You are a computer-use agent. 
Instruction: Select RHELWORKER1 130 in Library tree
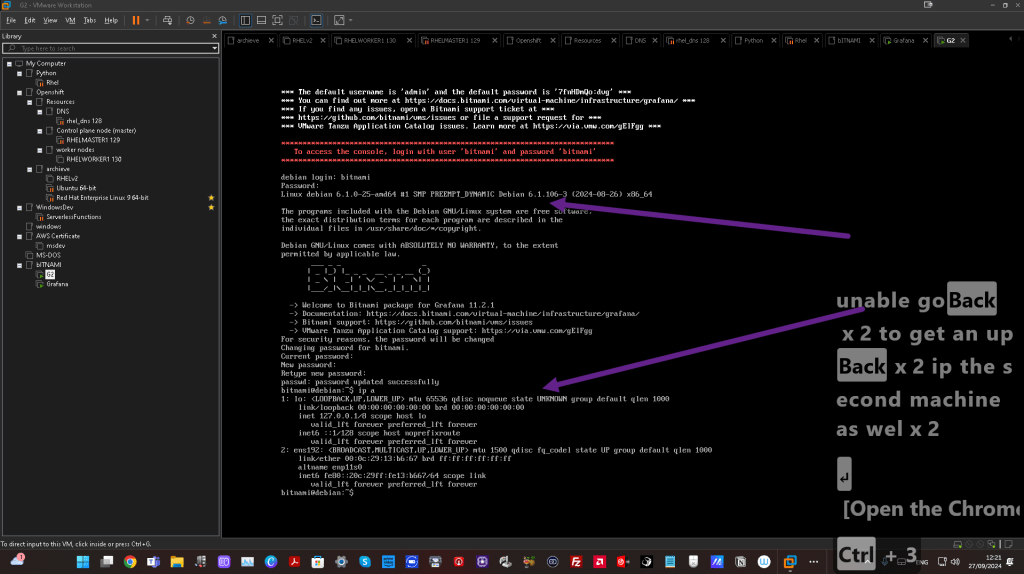[x=93, y=159]
